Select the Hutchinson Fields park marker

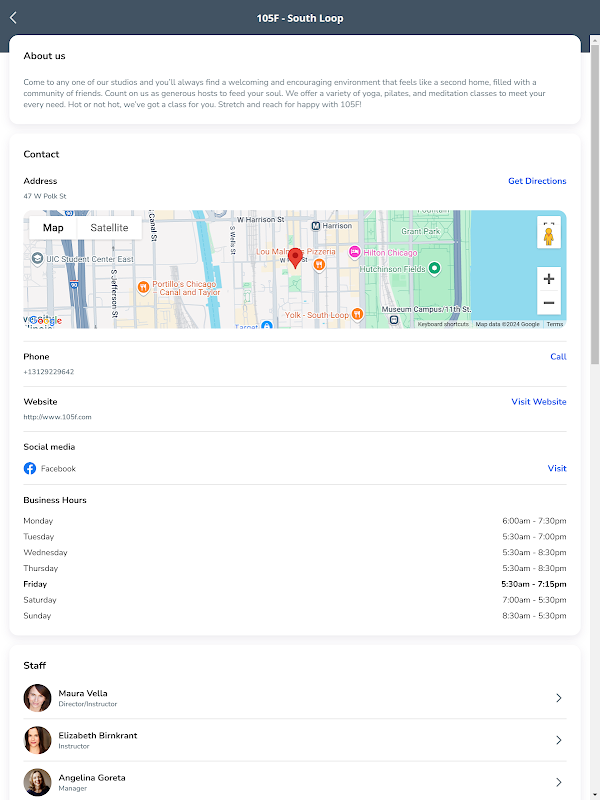(x=434, y=268)
